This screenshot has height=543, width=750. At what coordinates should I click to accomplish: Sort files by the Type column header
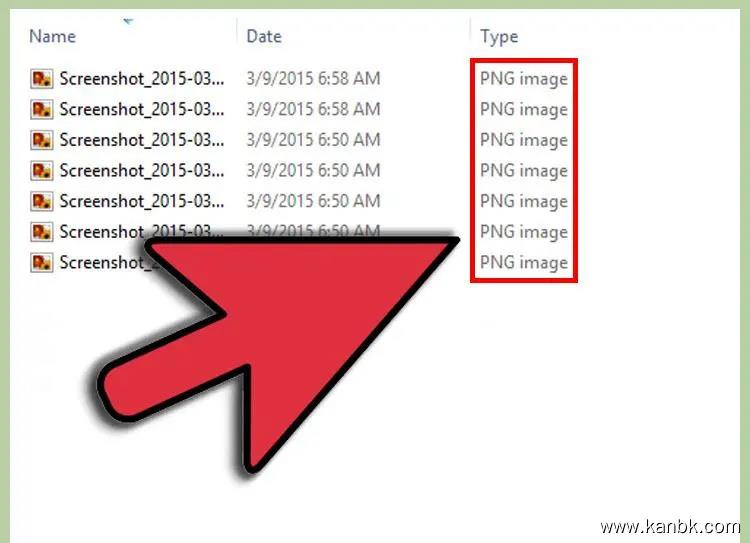coord(499,37)
